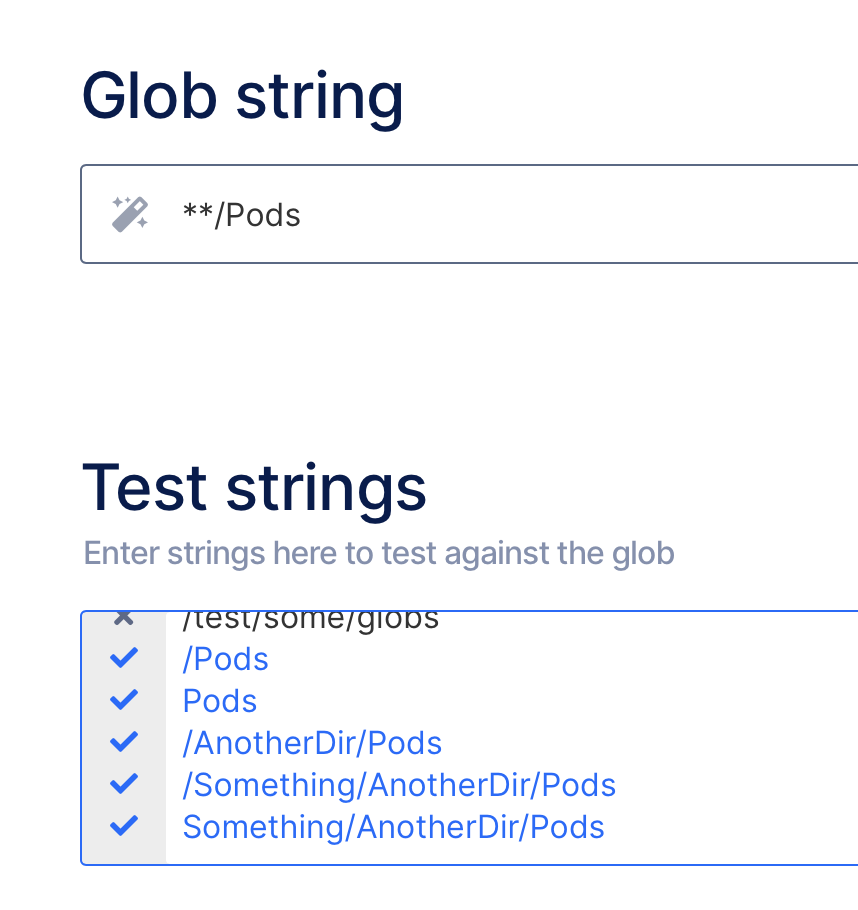Click the Test strings heading
Viewport: 858px width, 910px height.
[x=255, y=488]
